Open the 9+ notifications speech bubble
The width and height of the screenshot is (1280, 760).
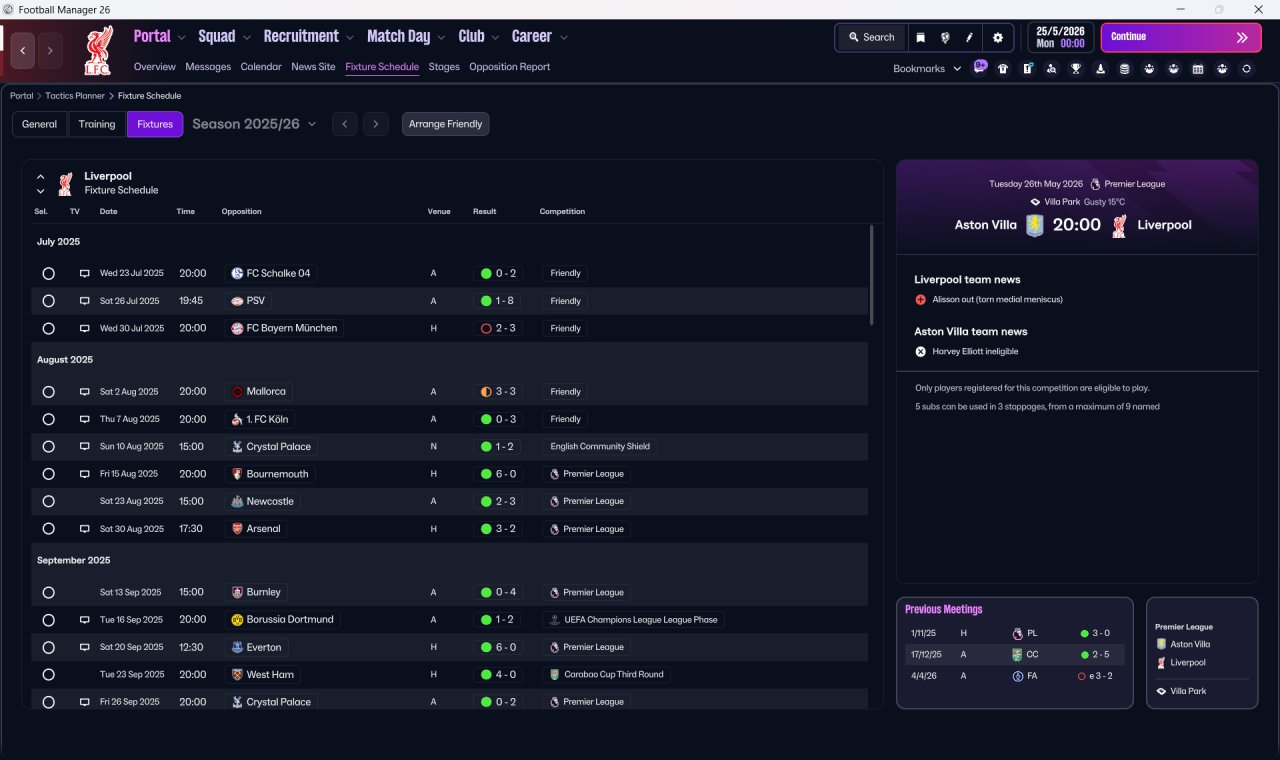[x=980, y=67]
